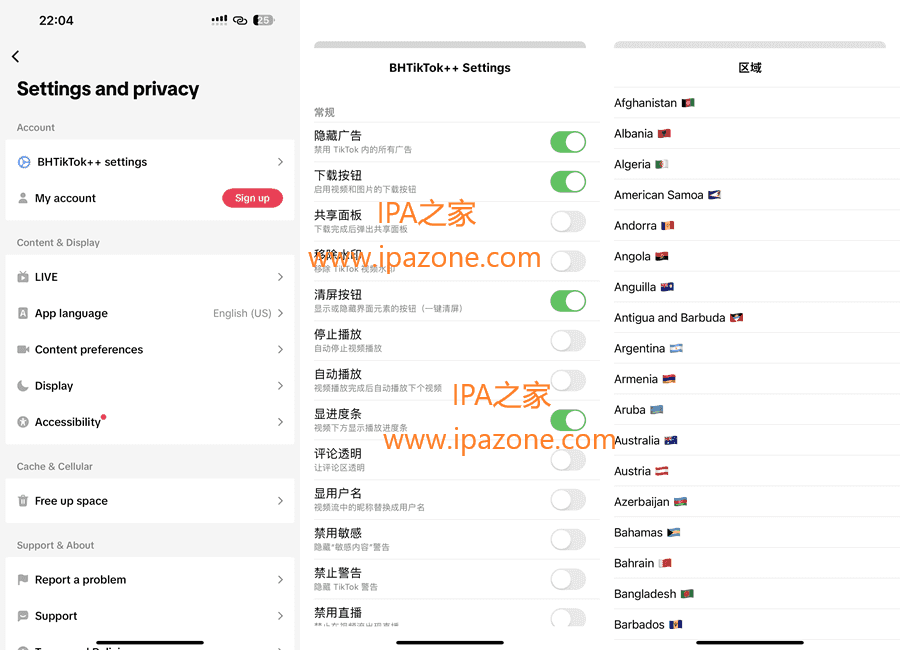Open Content preferences via its chevron
900x650 pixels.
point(280,349)
